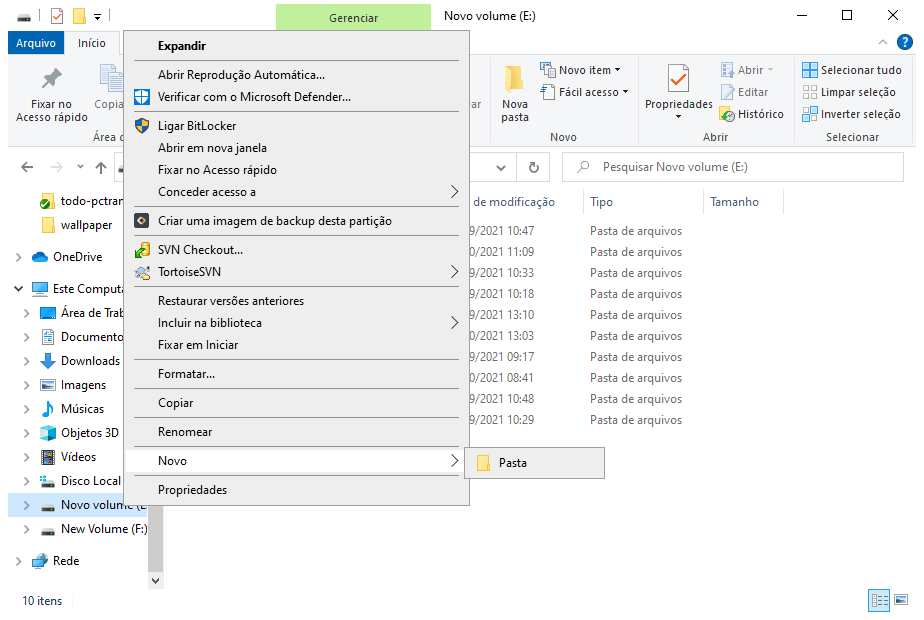Select Formatar... in the context menu
The height and width of the screenshot is (620, 924).
(x=186, y=374)
